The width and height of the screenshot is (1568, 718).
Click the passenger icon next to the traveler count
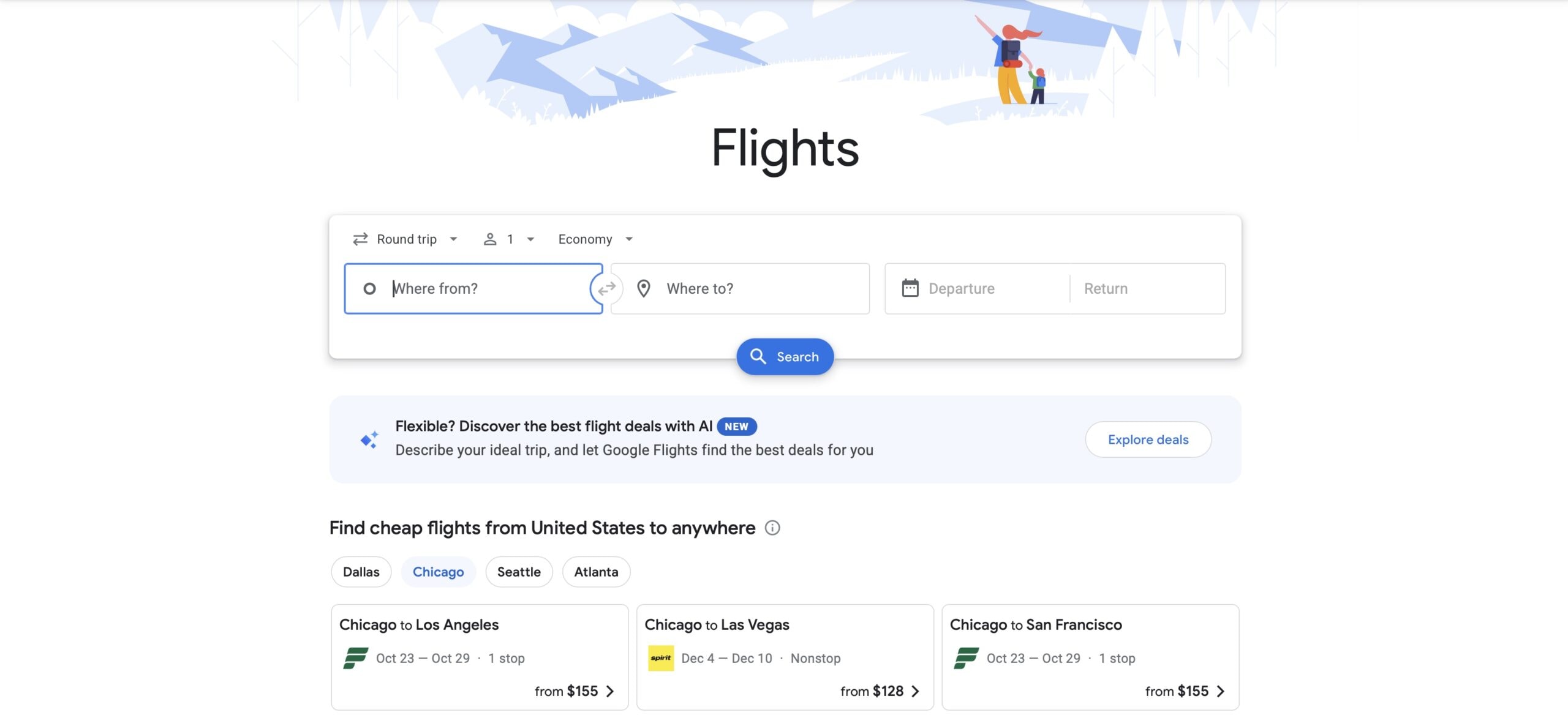pos(489,239)
